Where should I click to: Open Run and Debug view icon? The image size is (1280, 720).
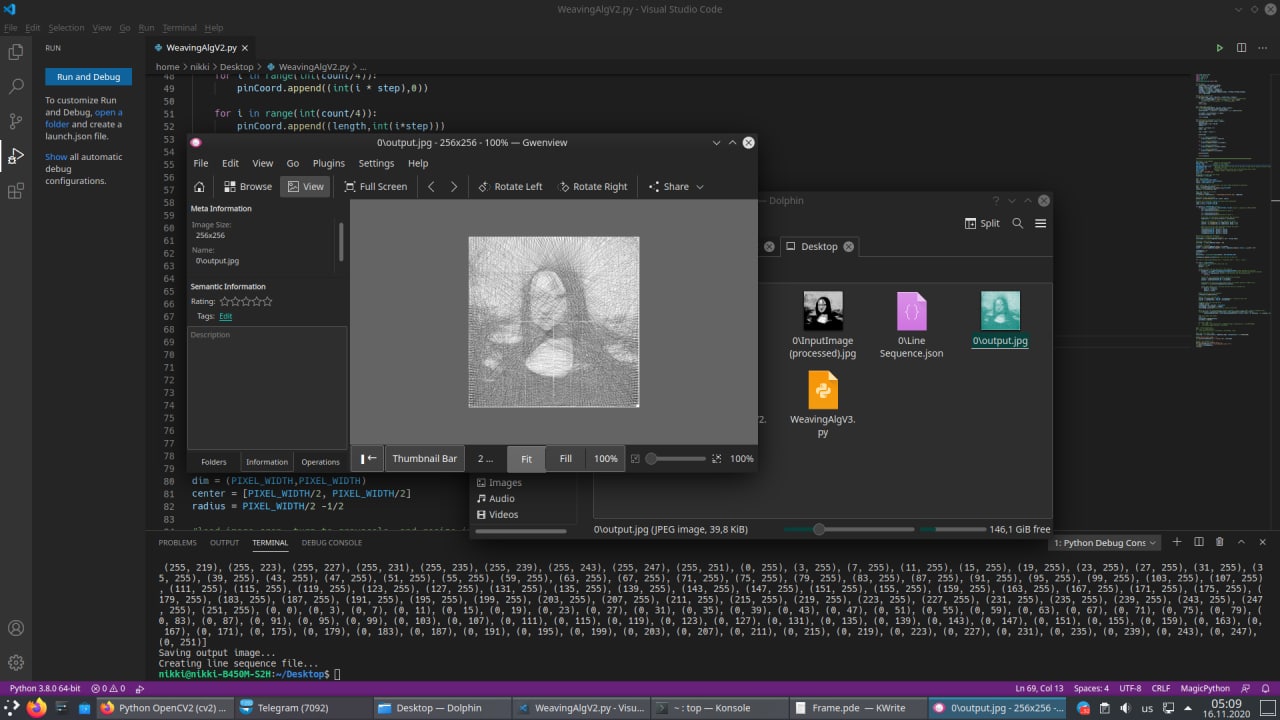[16, 156]
